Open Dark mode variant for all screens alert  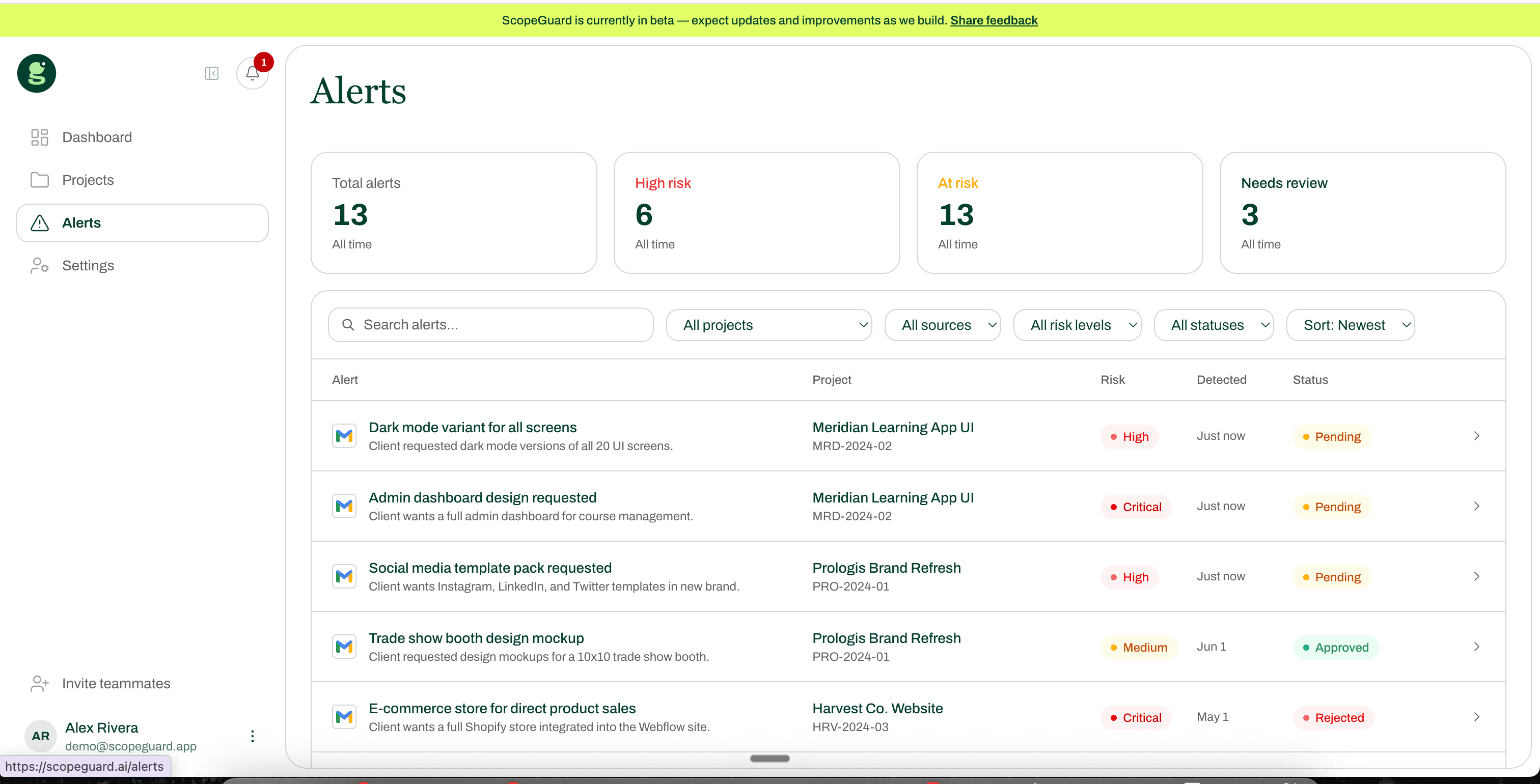click(x=472, y=427)
